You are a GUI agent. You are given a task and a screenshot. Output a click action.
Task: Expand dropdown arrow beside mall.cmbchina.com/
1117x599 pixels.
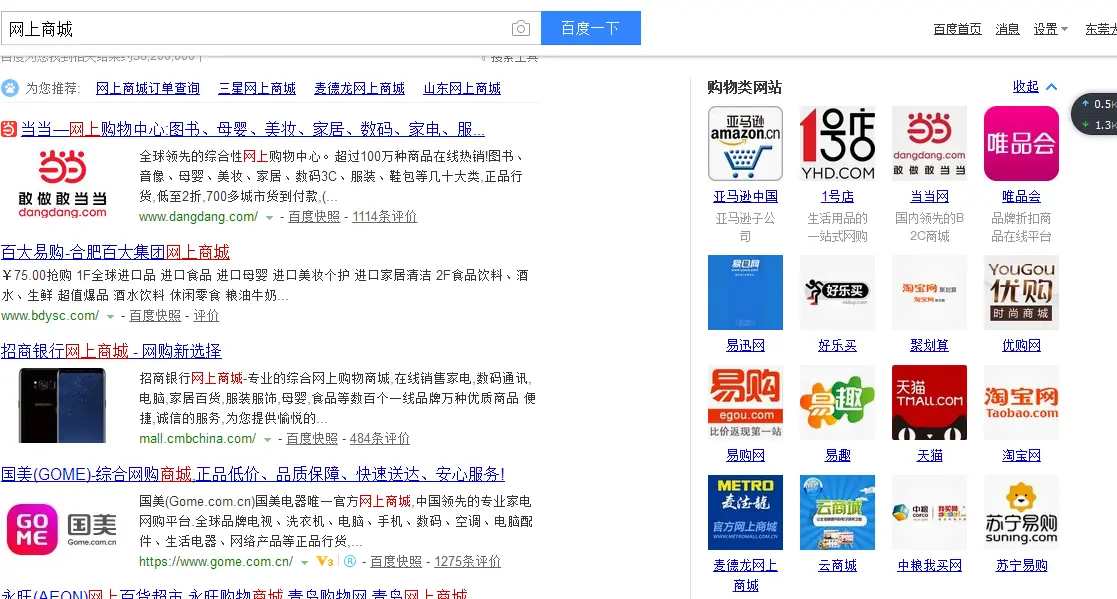267,439
